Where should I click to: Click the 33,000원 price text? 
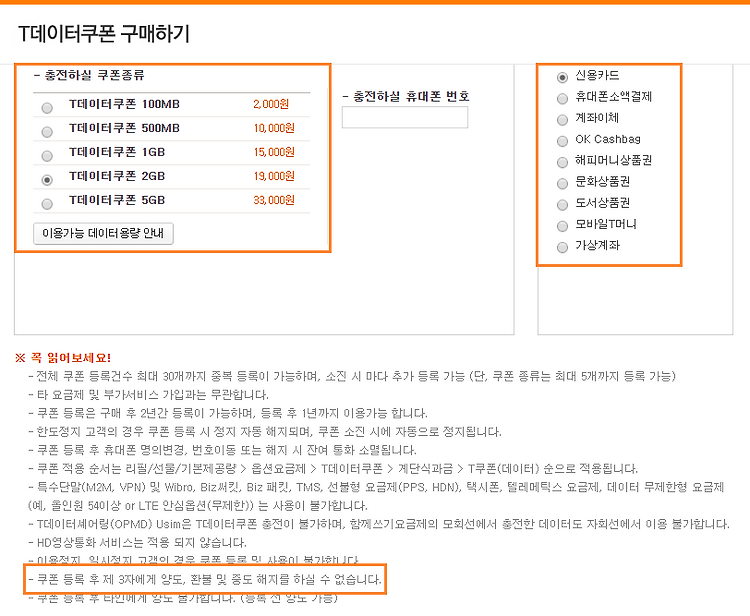pos(274,200)
